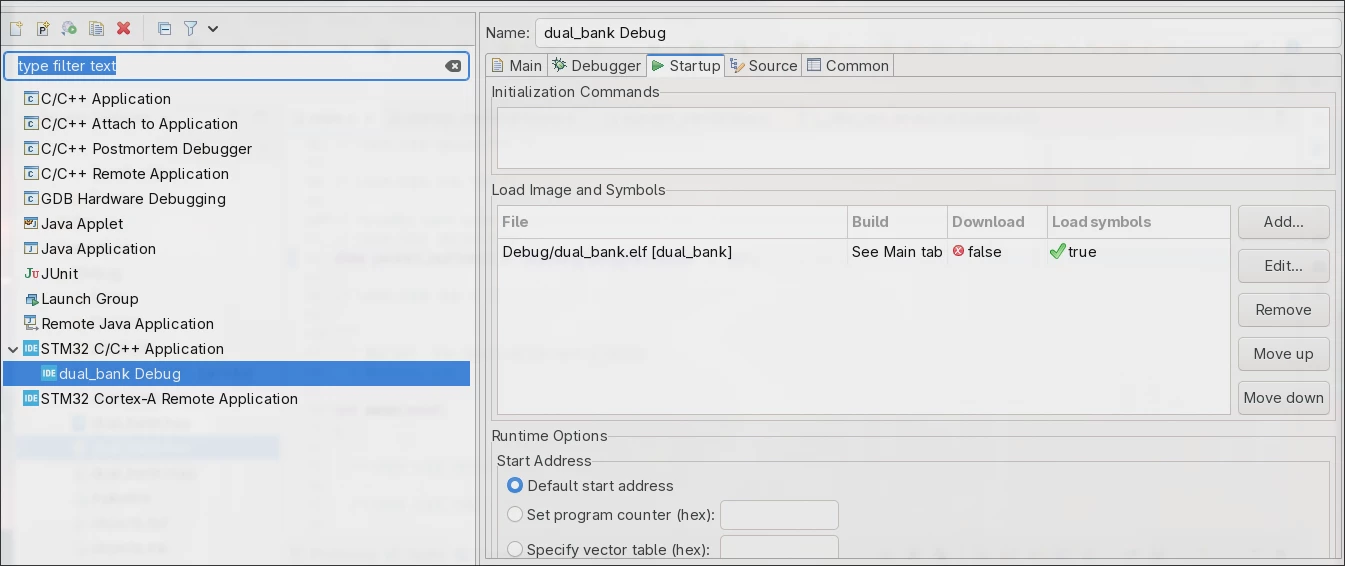
Task: Select JUnit configuration type
Action: [x=51, y=274]
